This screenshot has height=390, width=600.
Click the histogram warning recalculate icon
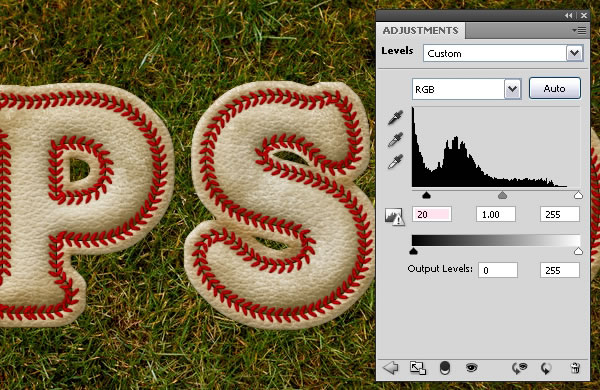pos(394,217)
